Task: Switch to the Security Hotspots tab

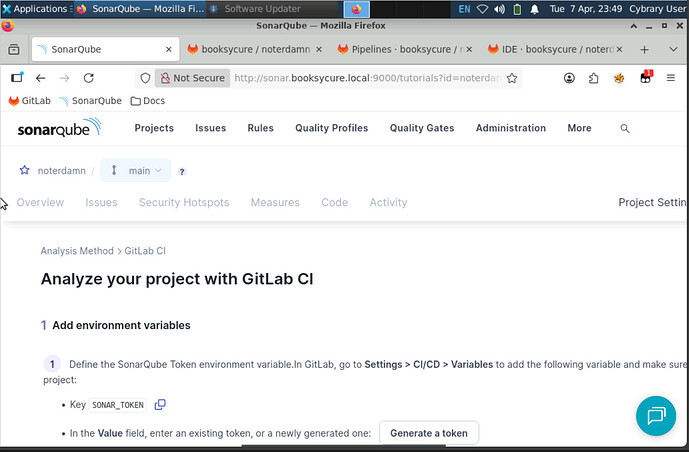Action: click(184, 202)
